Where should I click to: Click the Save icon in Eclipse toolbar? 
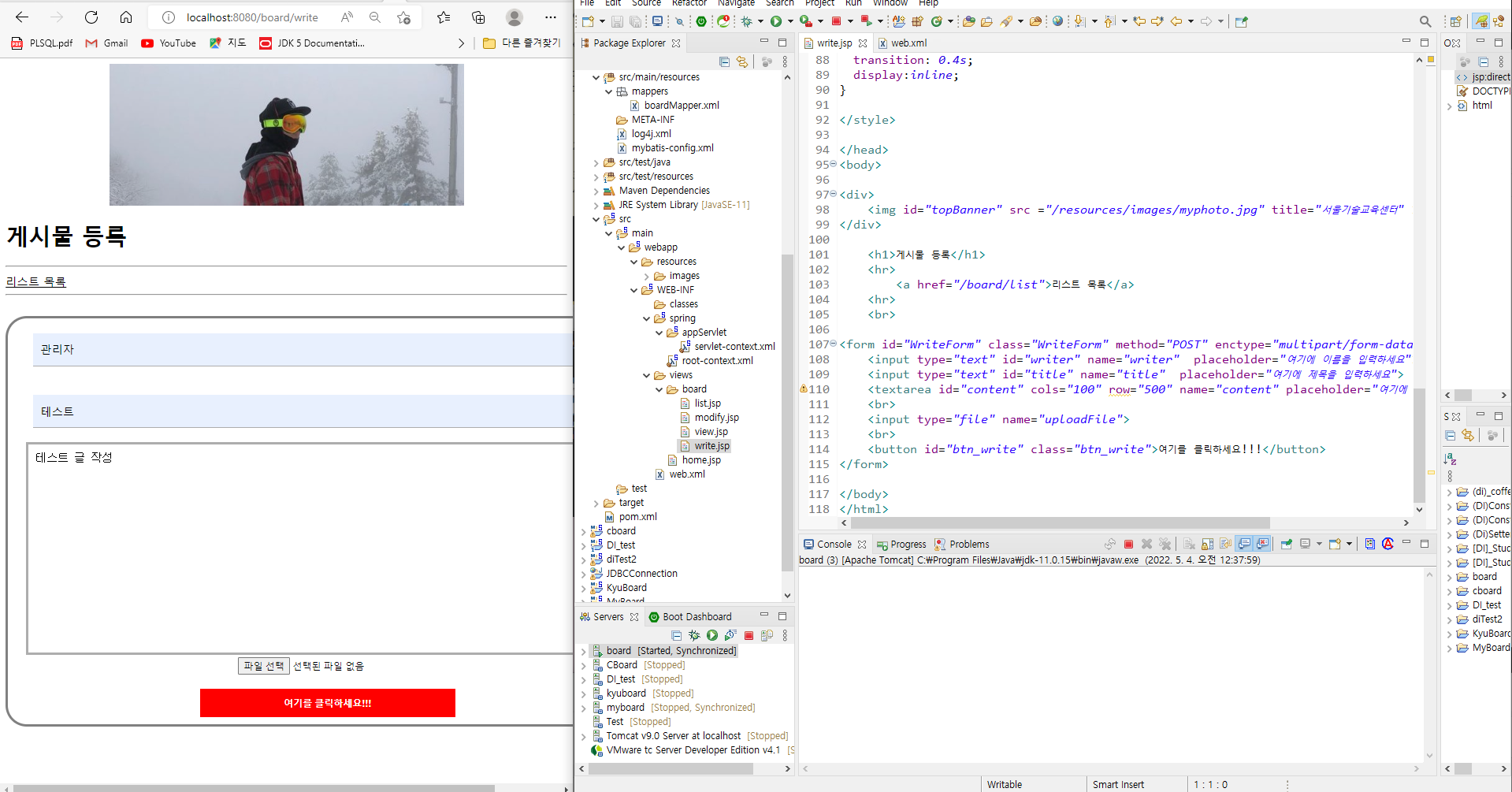coord(617,22)
